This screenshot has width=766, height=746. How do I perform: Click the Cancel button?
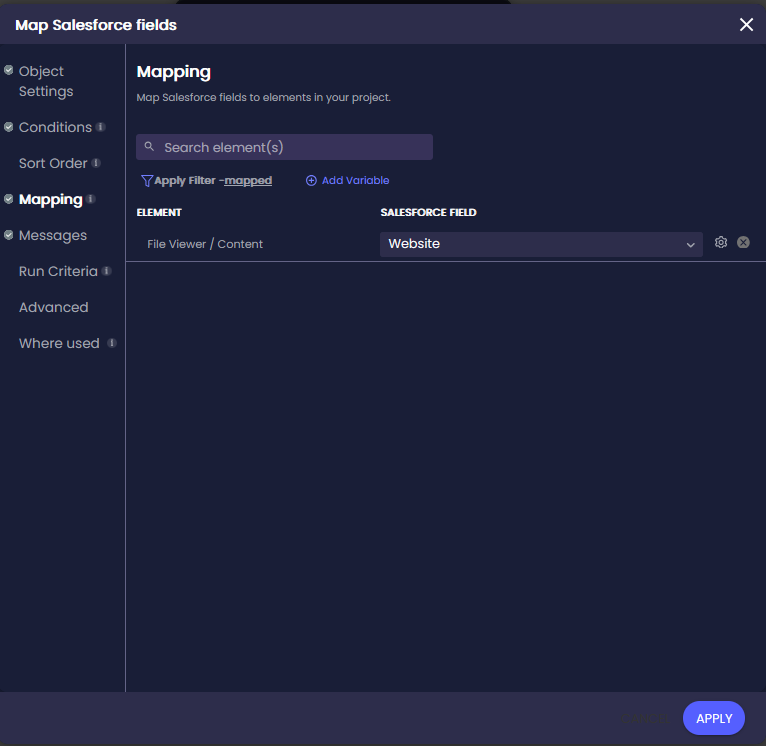644,718
